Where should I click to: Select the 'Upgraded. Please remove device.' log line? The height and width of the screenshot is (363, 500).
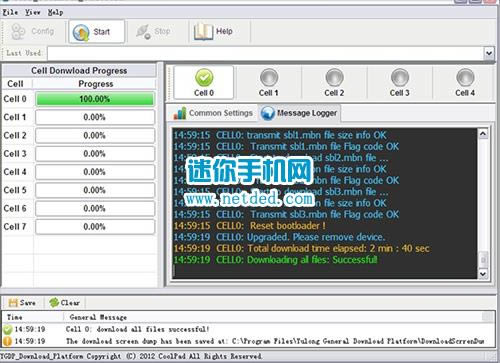(279, 237)
